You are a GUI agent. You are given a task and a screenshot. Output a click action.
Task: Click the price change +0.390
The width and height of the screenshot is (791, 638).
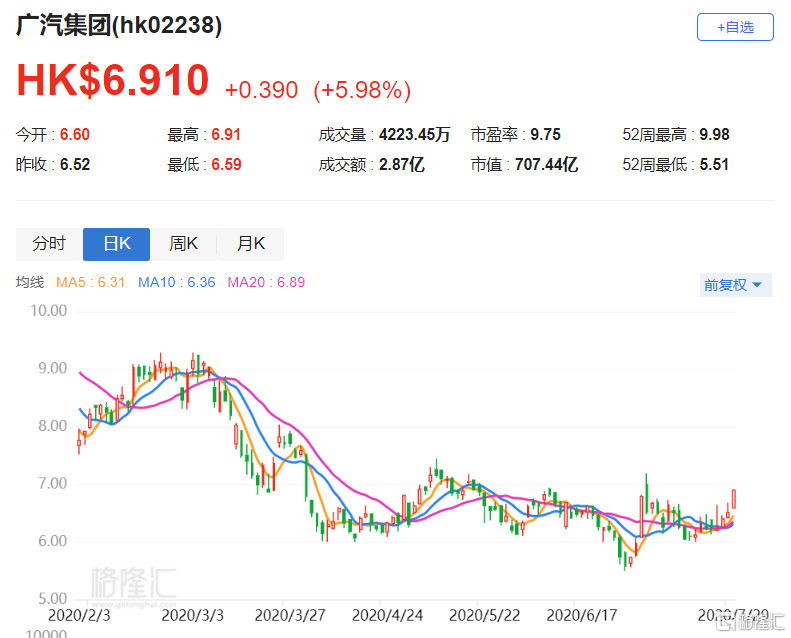[x=261, y=90]
